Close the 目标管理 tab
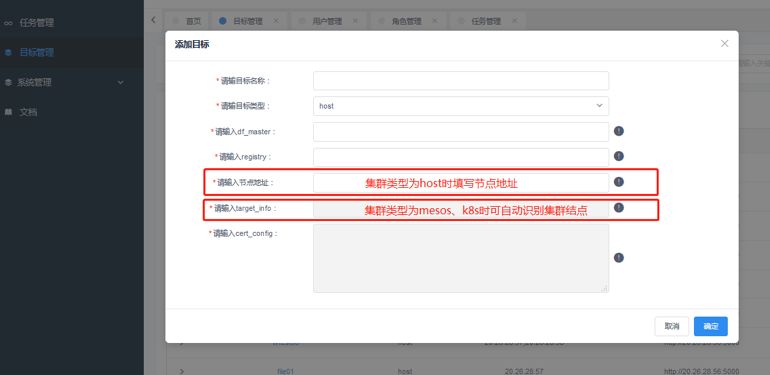The width and height of the screenshot is (770, 375). pos(275,21)
